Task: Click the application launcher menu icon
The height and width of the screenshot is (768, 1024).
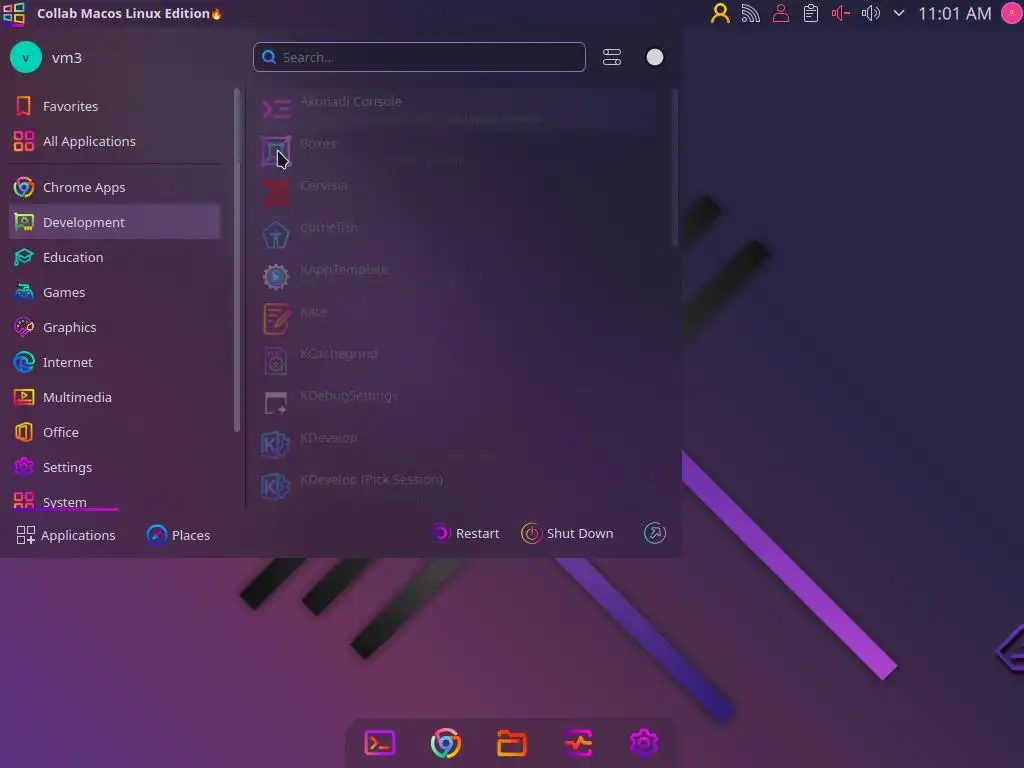Action: [x=14, y=14]
